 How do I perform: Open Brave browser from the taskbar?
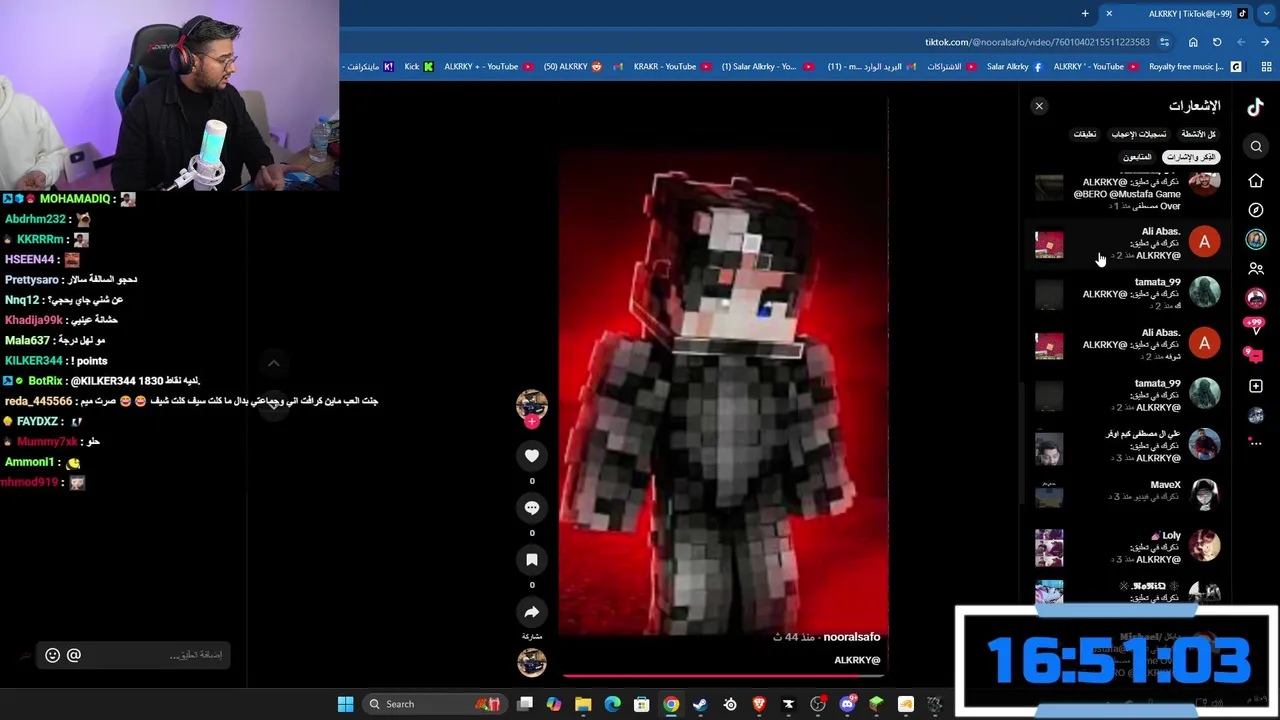click(x=759, y=704)
